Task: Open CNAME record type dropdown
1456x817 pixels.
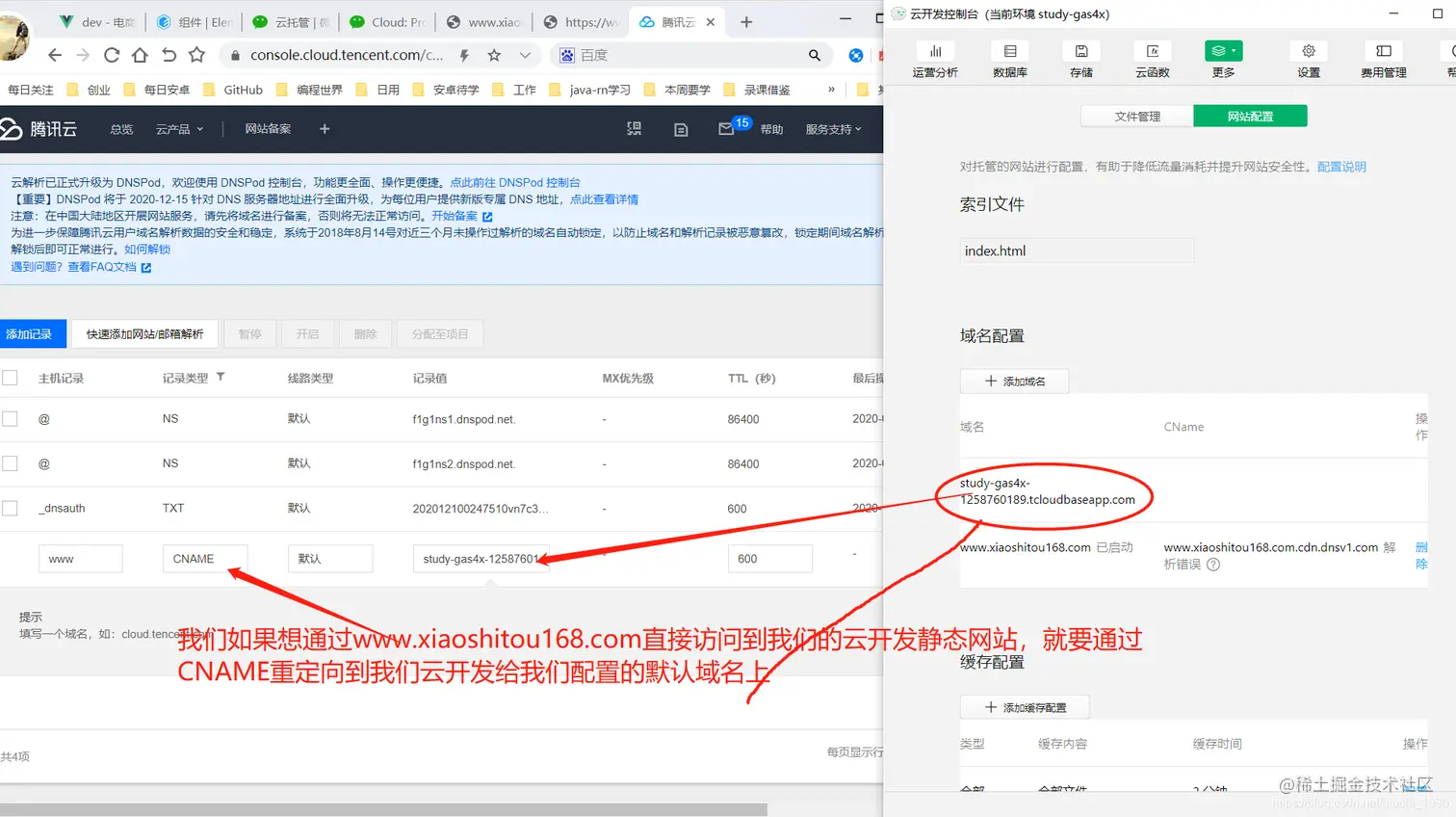Action: [x=205, y=559]
